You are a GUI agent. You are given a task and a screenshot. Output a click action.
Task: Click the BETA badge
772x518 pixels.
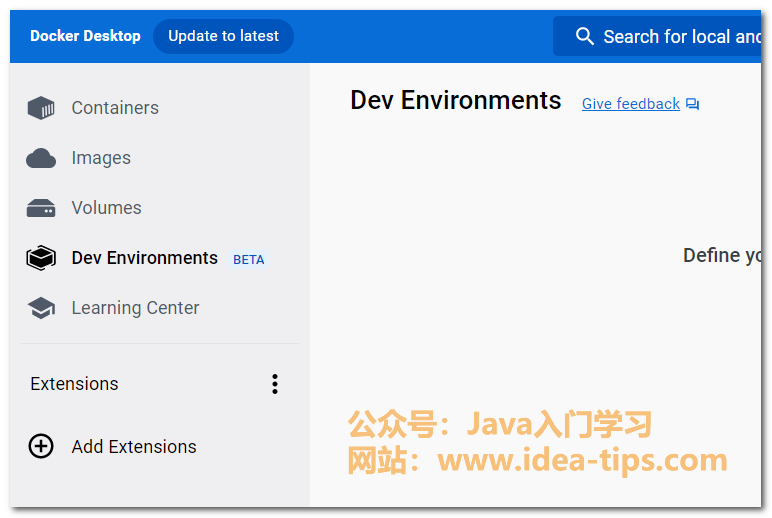click(x=249, y=259)
